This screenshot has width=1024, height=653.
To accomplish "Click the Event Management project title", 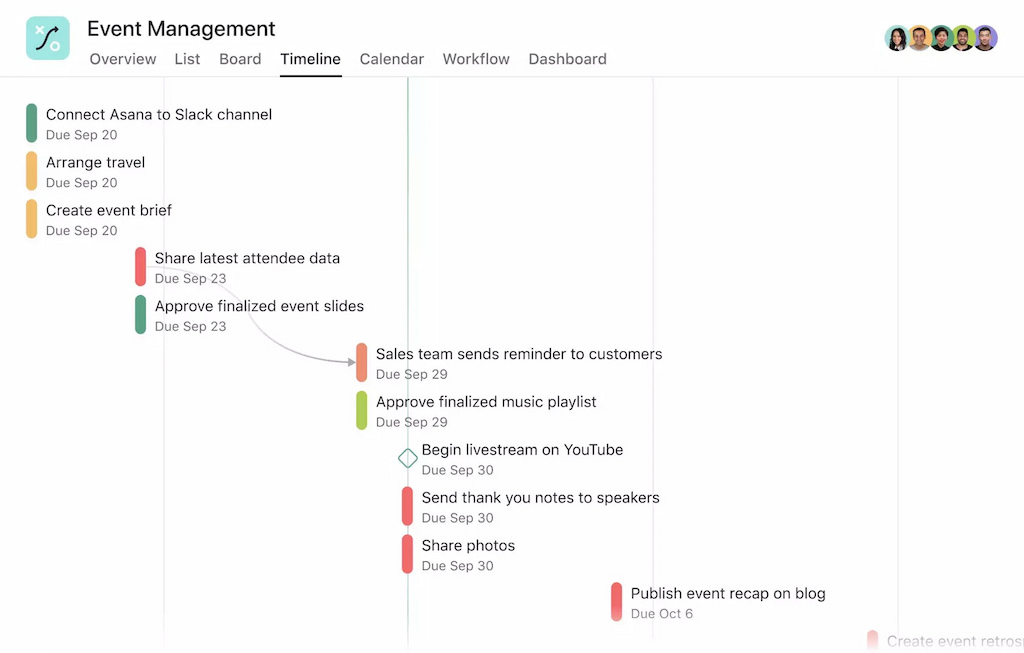I will [x=181, y=28].
